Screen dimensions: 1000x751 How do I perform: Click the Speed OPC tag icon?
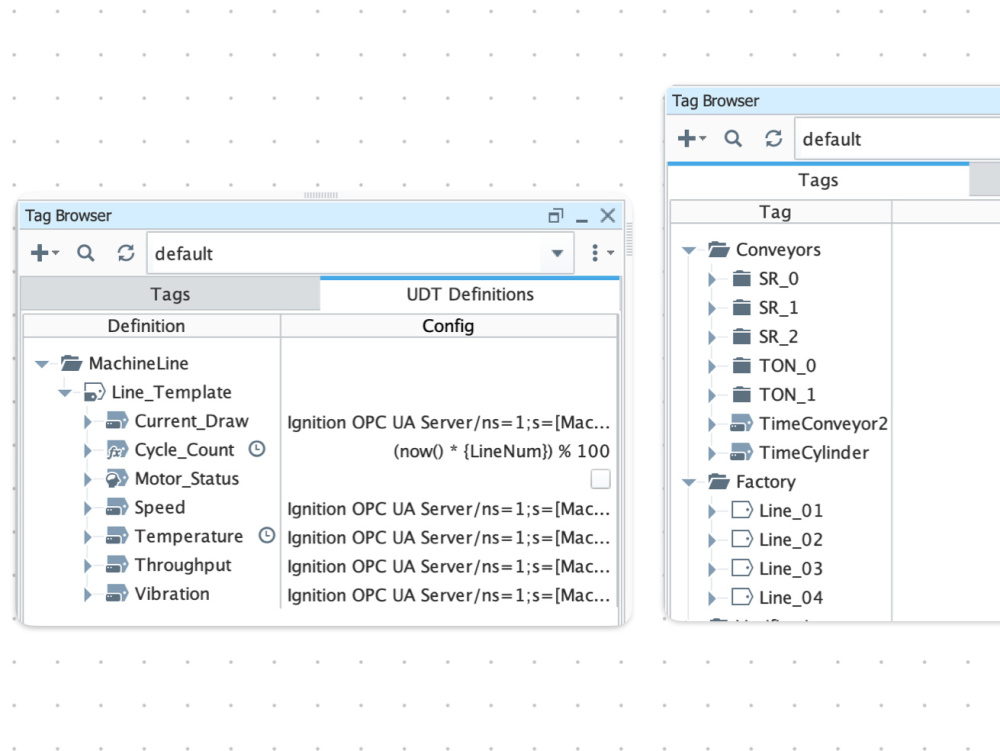tap(117, 507)
